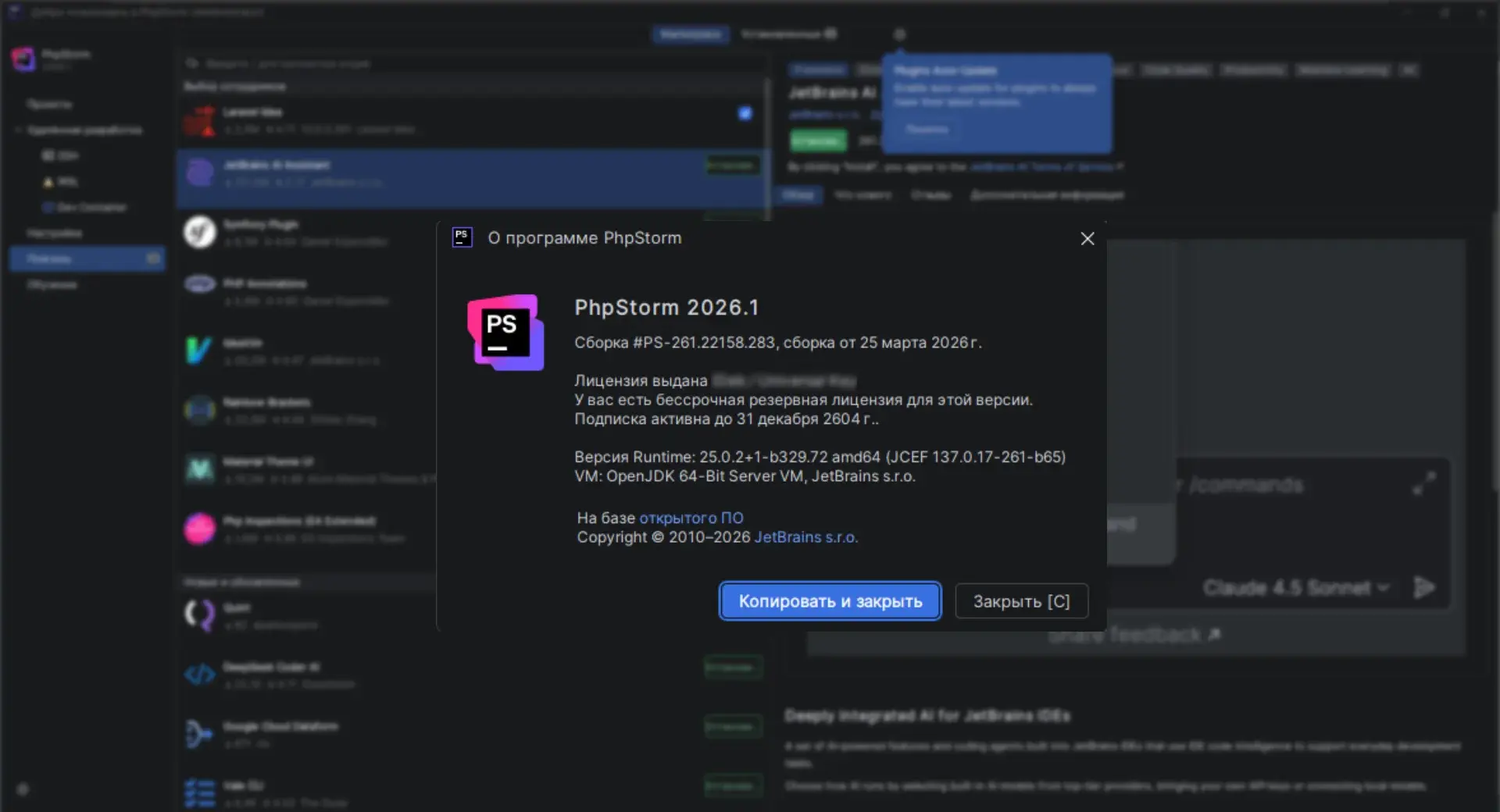Viewport: 1500px width, 812px height.
Task: Switch to the highlighted Marketplace tab
Action: (x=691, y=34)
